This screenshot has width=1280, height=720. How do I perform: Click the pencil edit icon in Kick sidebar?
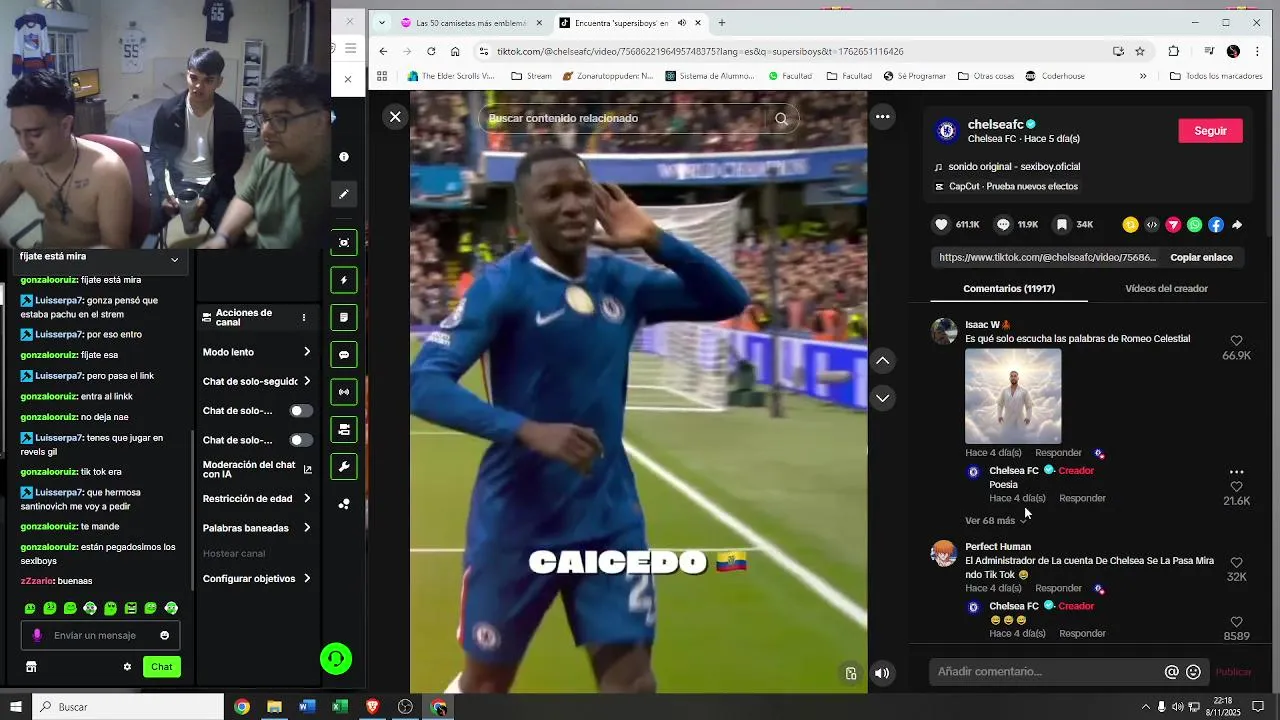[x=344, y=194]
